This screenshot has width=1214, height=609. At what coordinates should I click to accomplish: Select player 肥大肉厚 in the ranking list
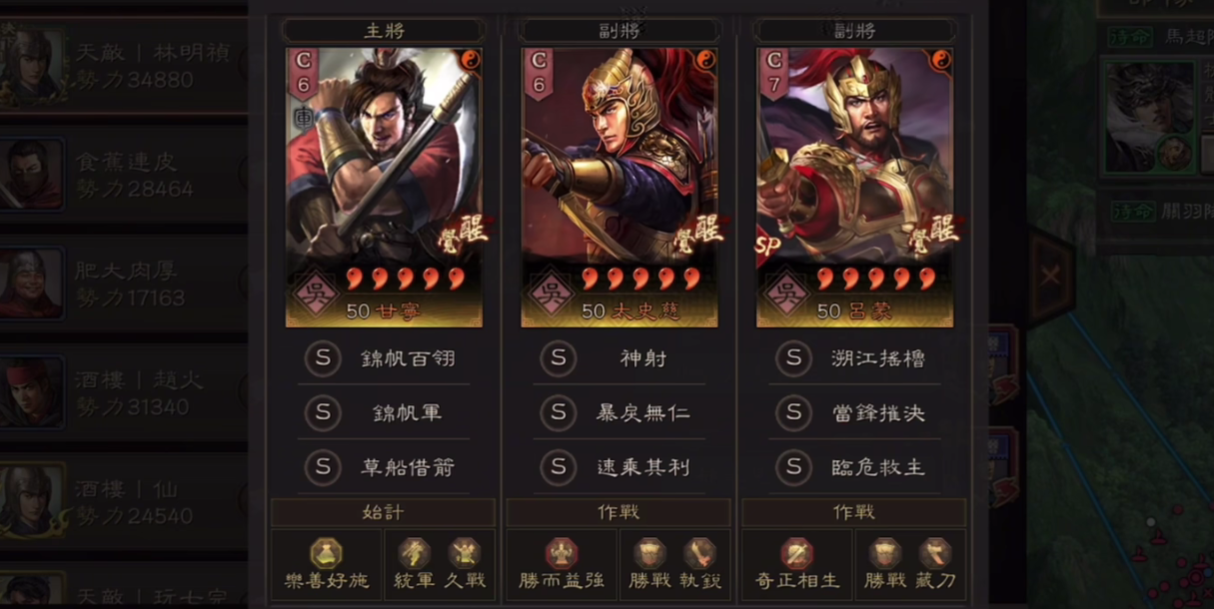(124, 284)
